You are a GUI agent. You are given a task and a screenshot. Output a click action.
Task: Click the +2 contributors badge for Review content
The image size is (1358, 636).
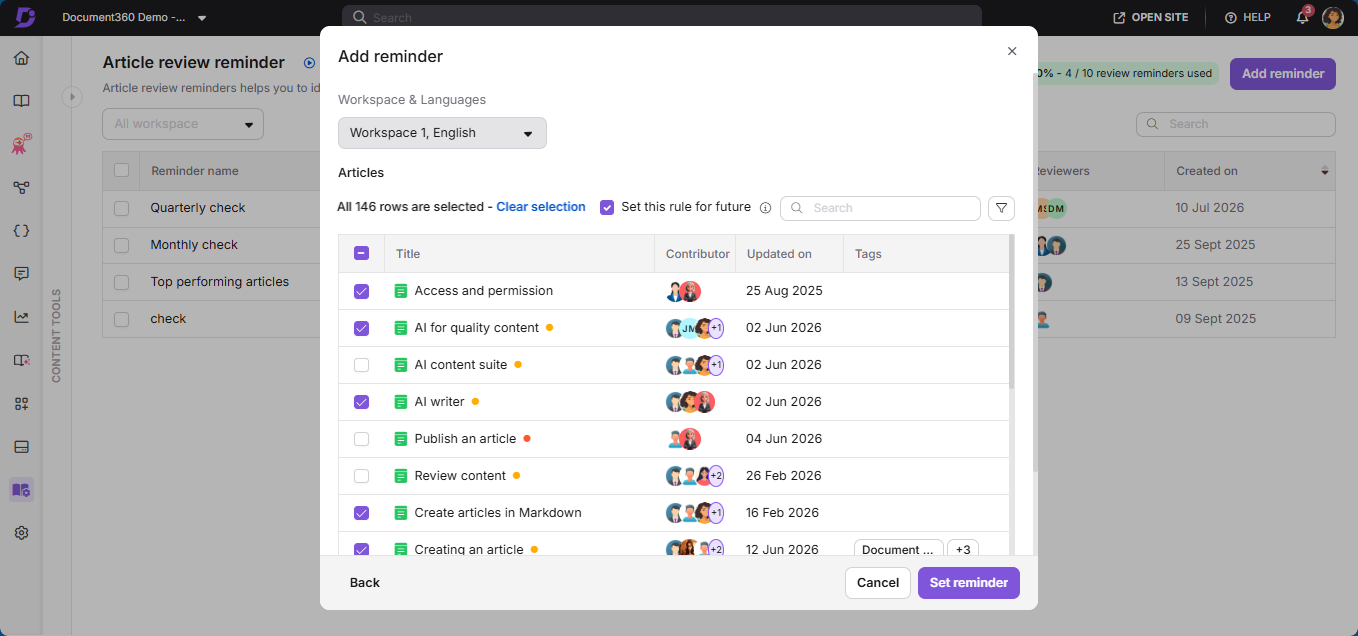tap(716, 476)
